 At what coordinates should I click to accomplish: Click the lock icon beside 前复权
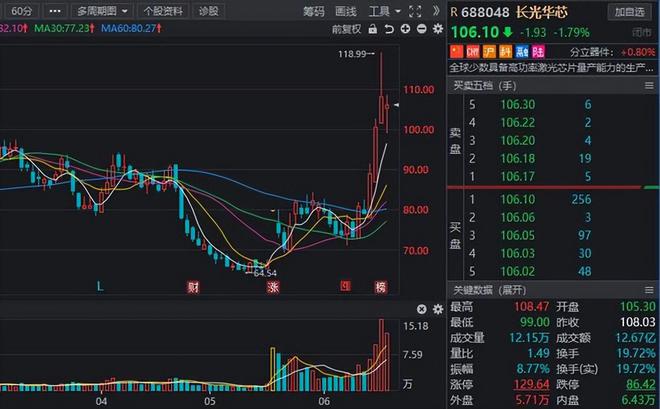click(373, 29)
